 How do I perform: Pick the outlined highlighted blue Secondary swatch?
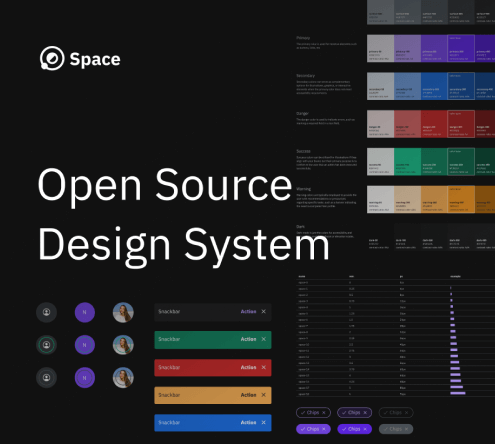point(461,86)
